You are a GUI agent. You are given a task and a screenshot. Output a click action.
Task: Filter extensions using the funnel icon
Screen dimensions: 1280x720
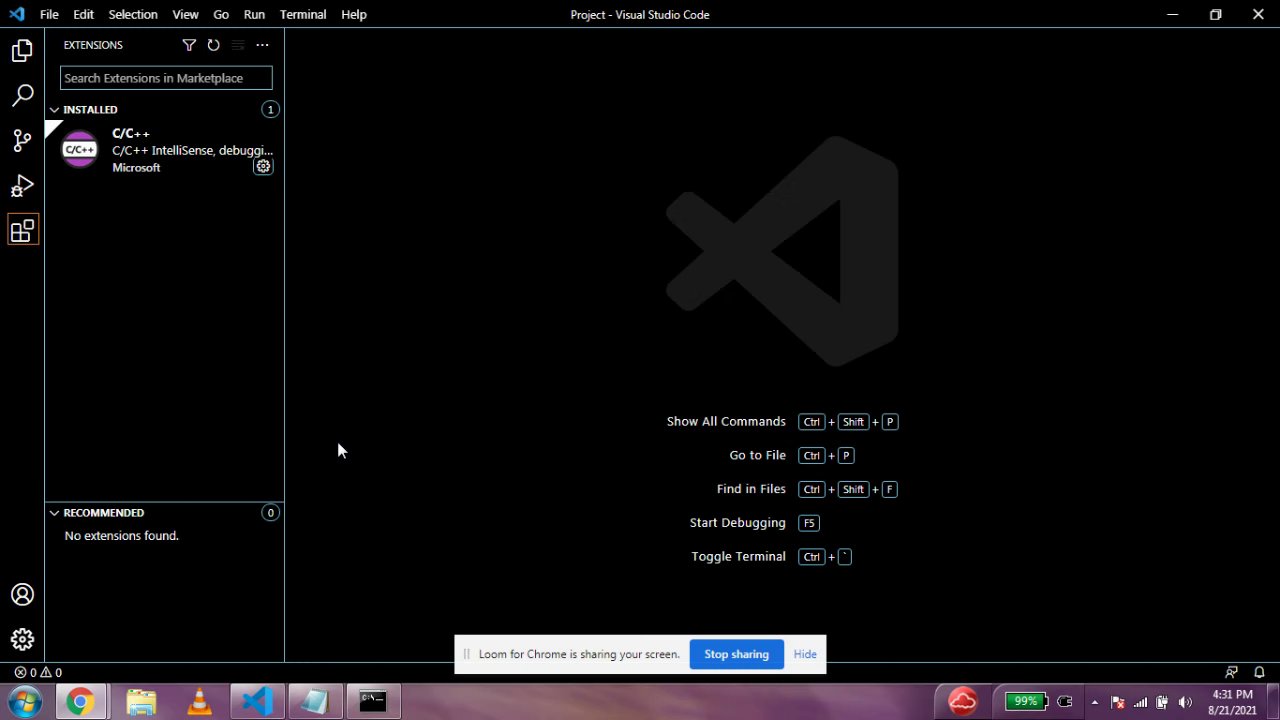point(189,45)
